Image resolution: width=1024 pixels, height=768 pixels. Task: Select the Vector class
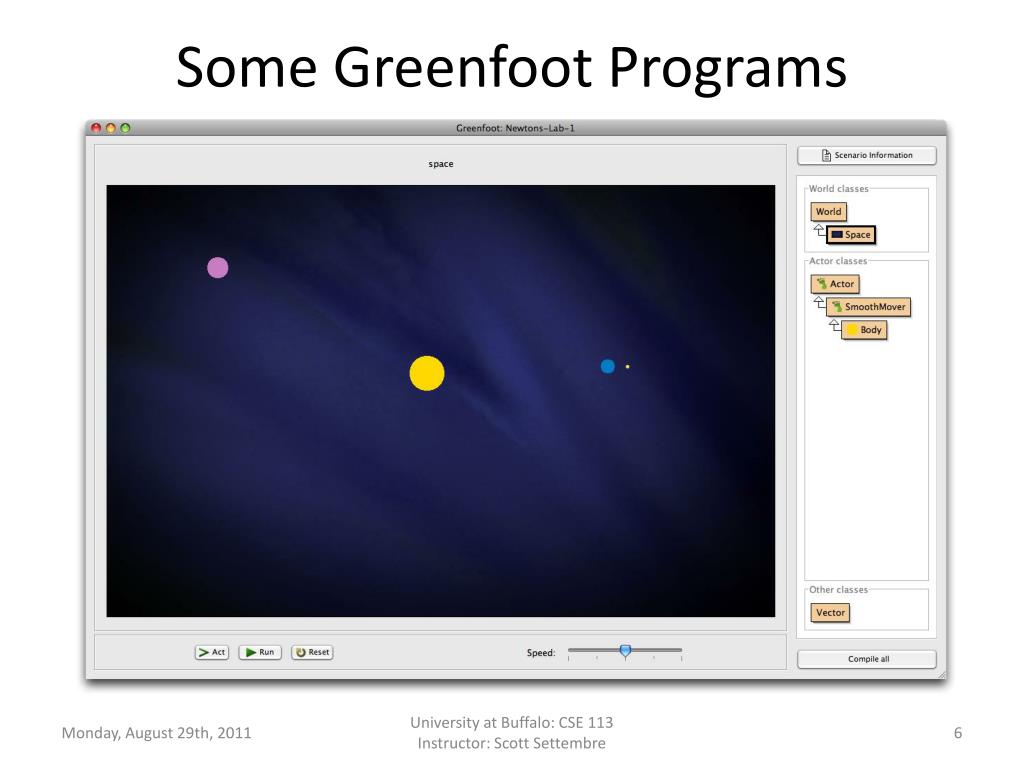pos(830,613)
